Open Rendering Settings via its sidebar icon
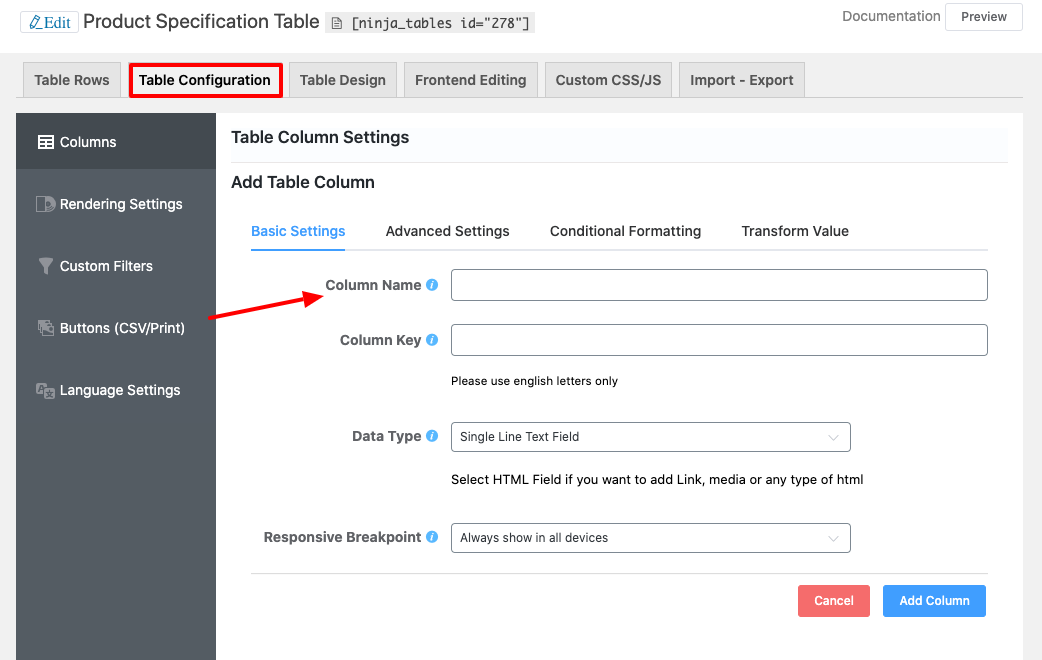 tap(45, 203)
